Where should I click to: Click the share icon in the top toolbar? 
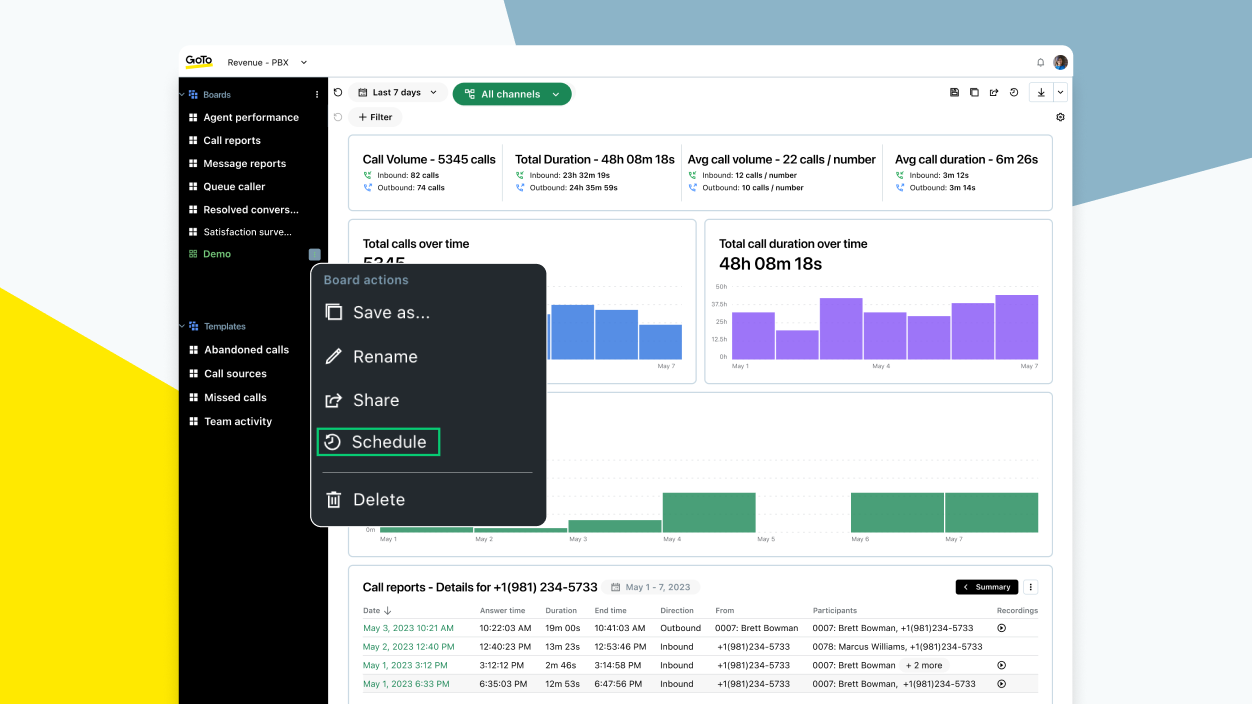(994, 92)
